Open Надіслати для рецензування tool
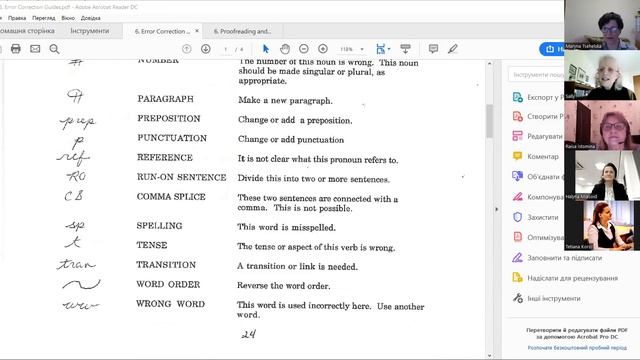Image resolution: width=640 pixels, height=360 pixels. [565, 278]
